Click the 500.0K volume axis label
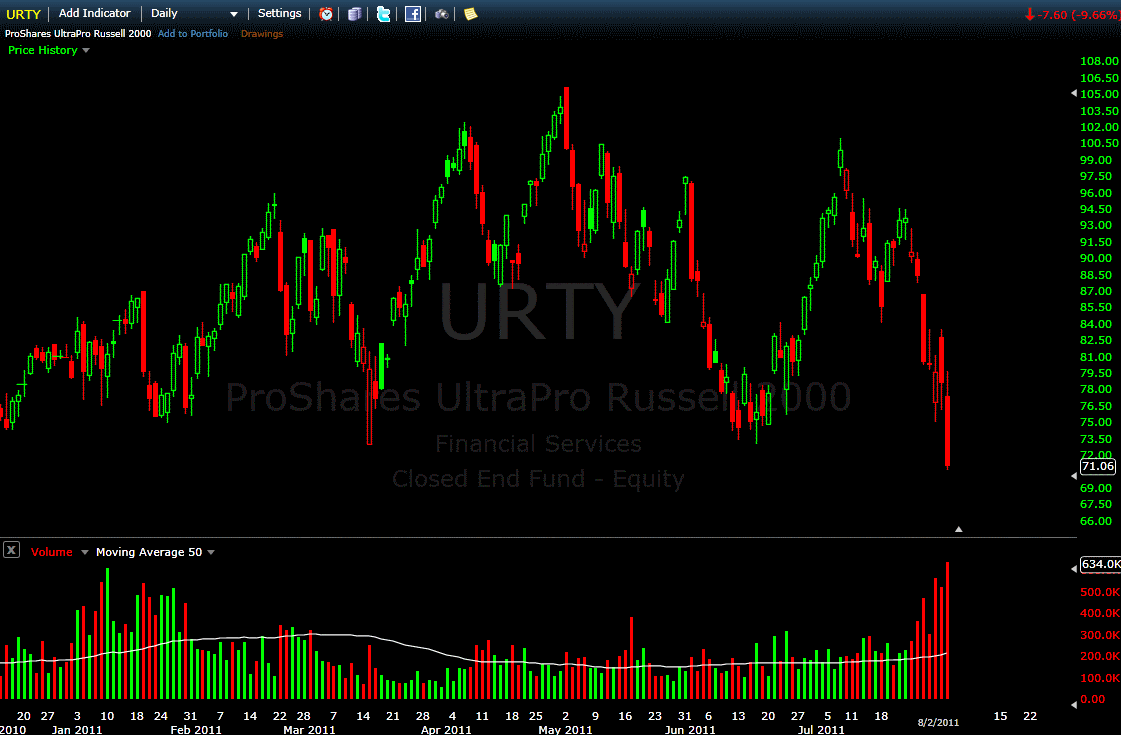The height and width of the screenshot is (735, 1121). tap(1100, 592)
